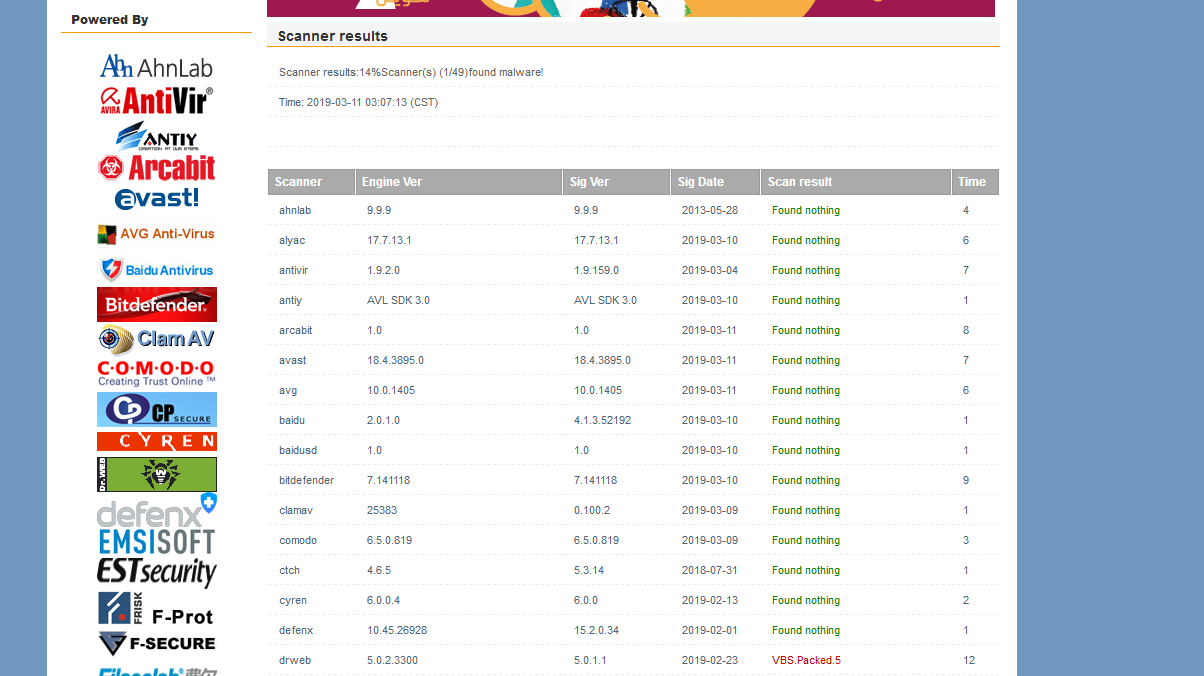Click the Baidu Antivirus logo
This screenshot has height=676, width=1204.
(156, 269)
